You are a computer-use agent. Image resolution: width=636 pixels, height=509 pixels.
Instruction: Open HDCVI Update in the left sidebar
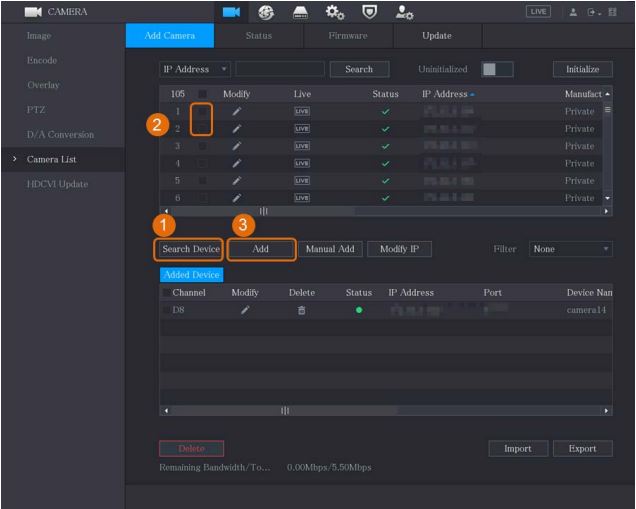[x=57, y=184]
